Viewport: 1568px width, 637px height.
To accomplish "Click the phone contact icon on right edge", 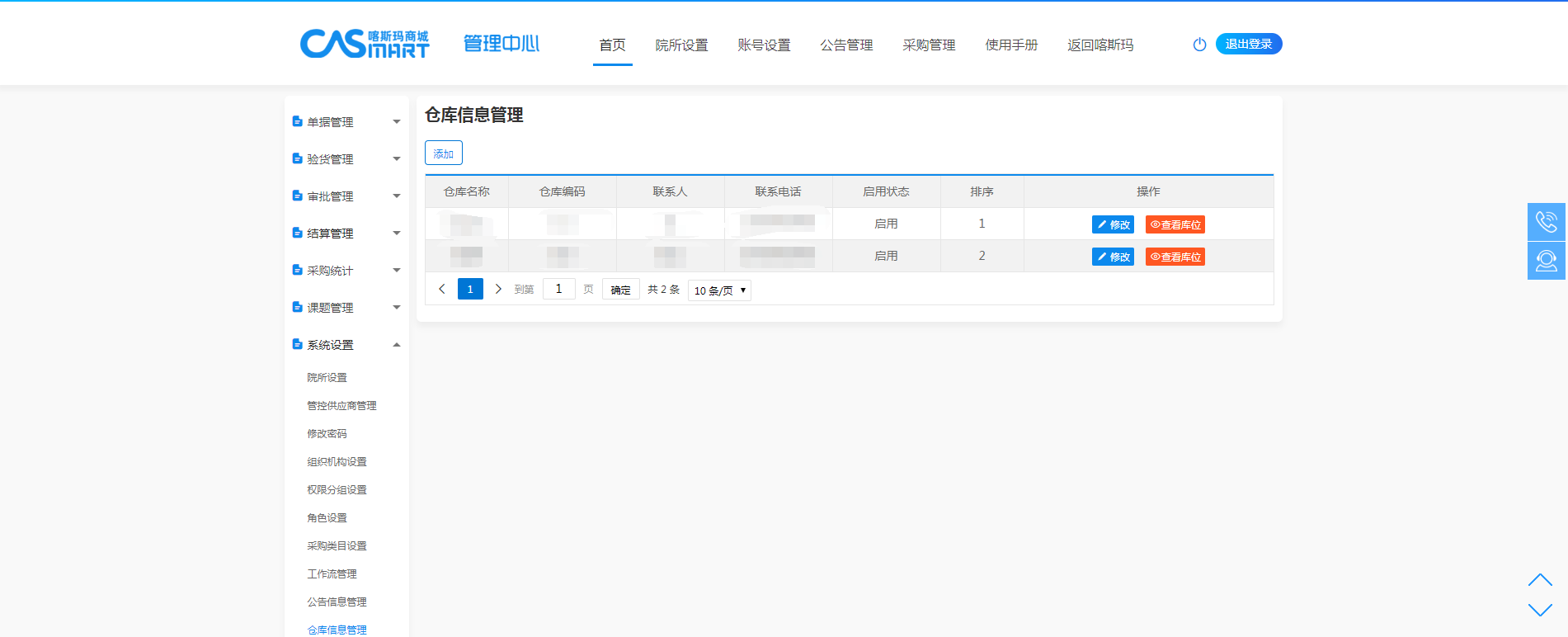I will point(1546,222).
